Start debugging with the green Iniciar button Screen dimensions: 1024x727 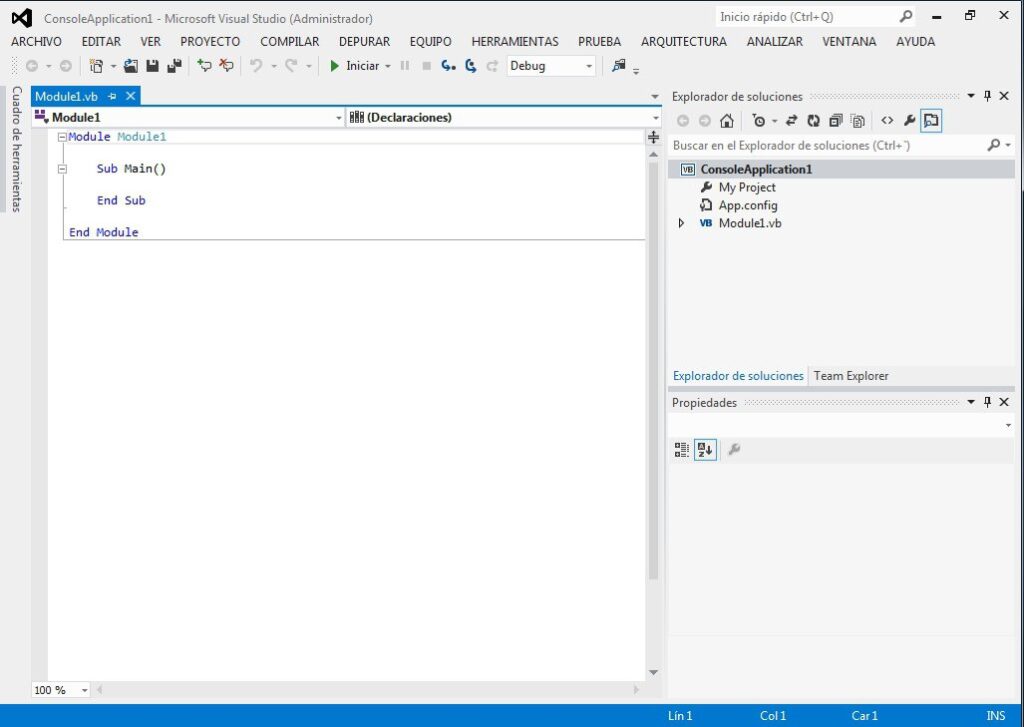pyautogui.click(x=355, y=65)
